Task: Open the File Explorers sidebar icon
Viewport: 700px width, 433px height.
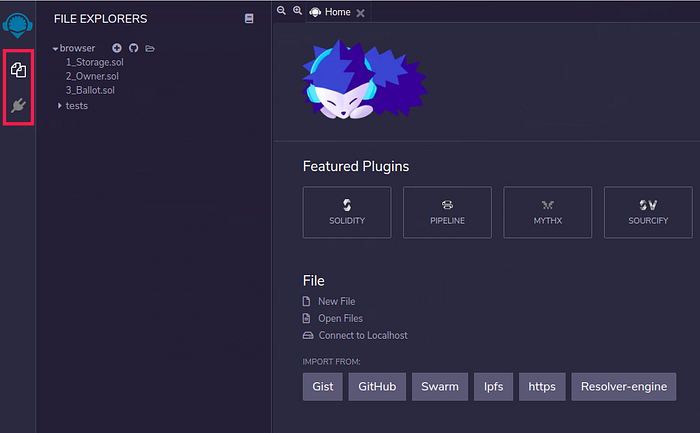Action: tap(18, 70)
